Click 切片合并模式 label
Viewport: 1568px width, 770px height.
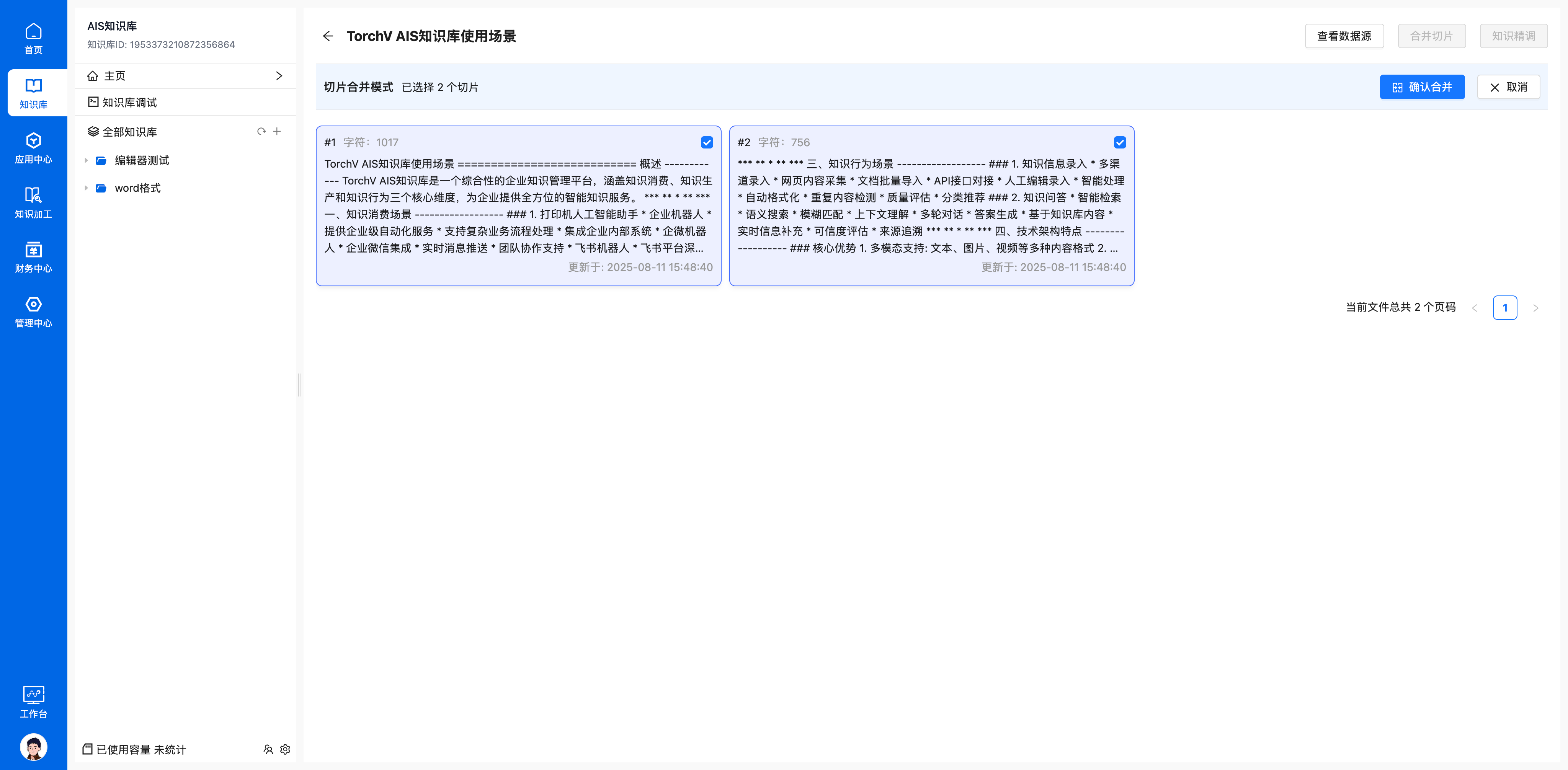358,87
